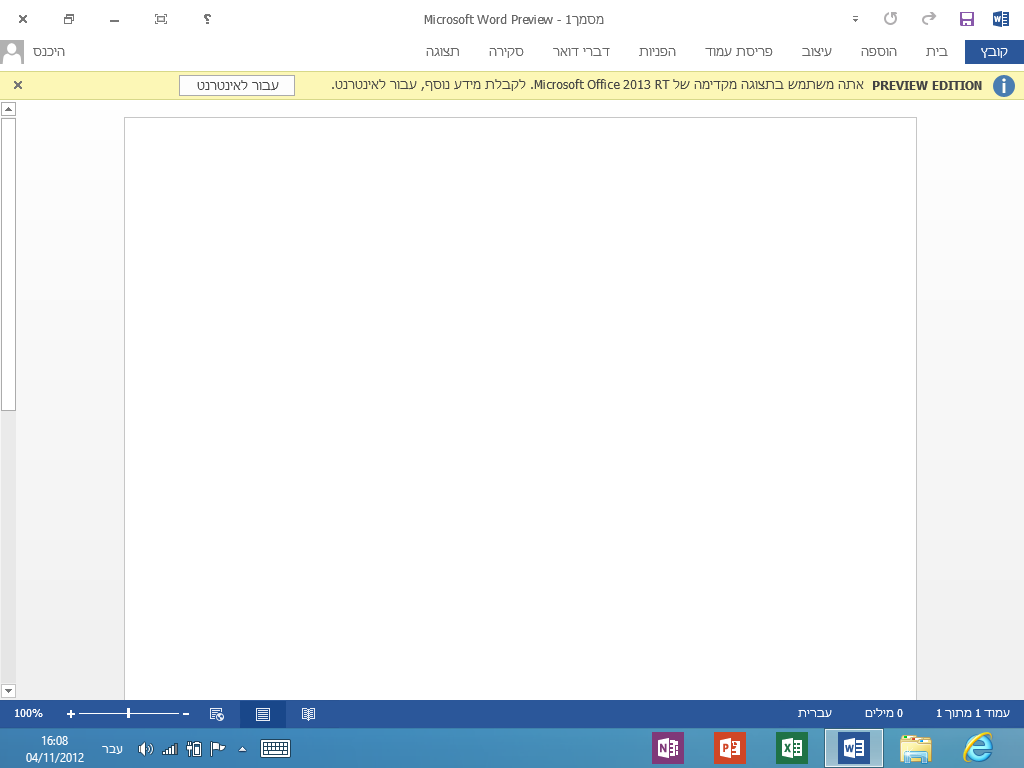Screen dimensions: 1024x768
Task: Open Ribbon Display Options menu
Action: click(x=161, y=19)
